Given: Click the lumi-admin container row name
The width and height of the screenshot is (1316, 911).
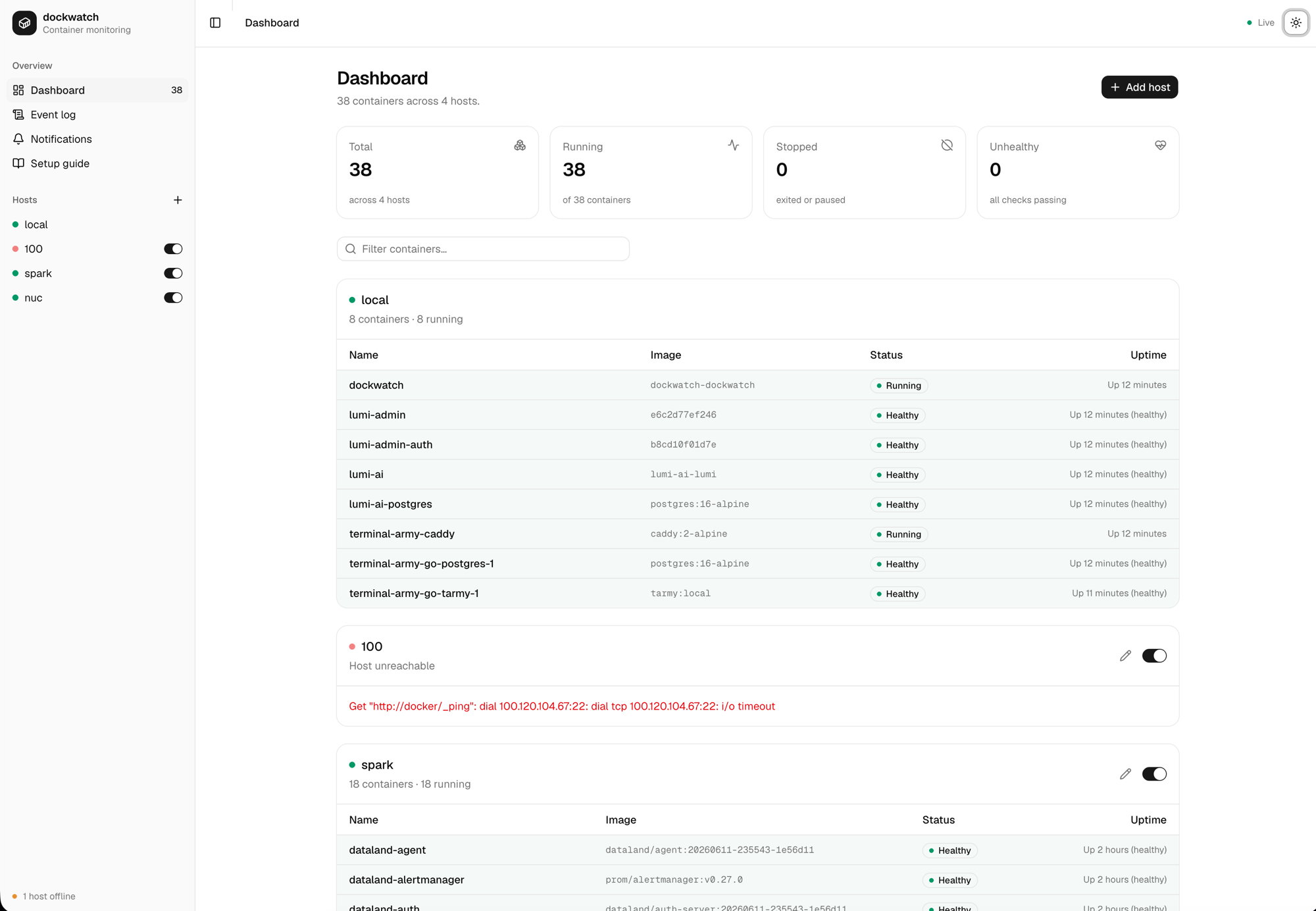Looking at the screenshot, I should coord(377,415).
